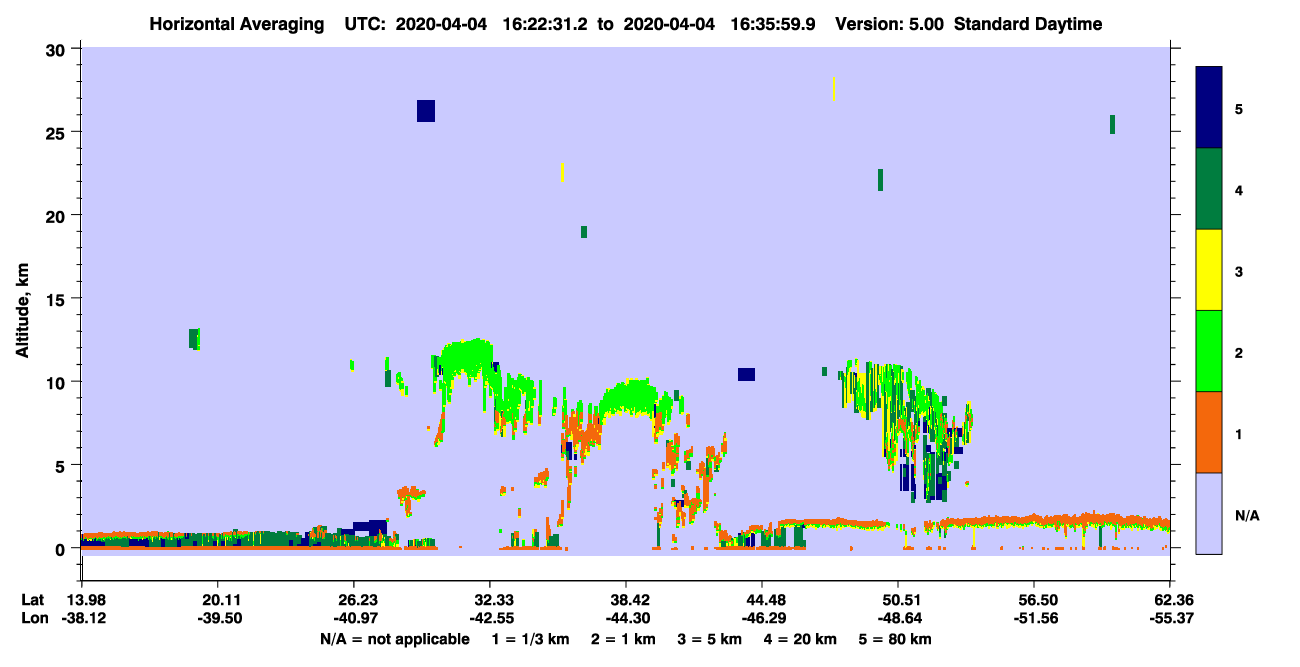Click the lavender N/A colorbar segment

[x=1209, y=513]
